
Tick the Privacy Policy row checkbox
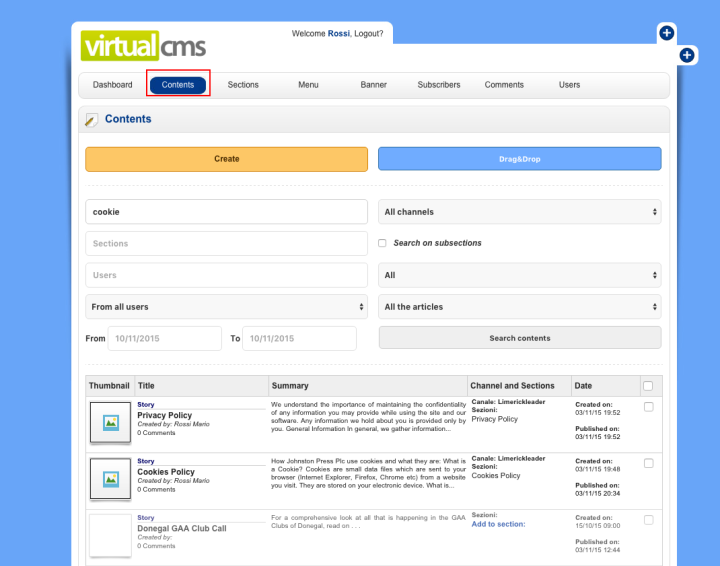tap(648, 407)
